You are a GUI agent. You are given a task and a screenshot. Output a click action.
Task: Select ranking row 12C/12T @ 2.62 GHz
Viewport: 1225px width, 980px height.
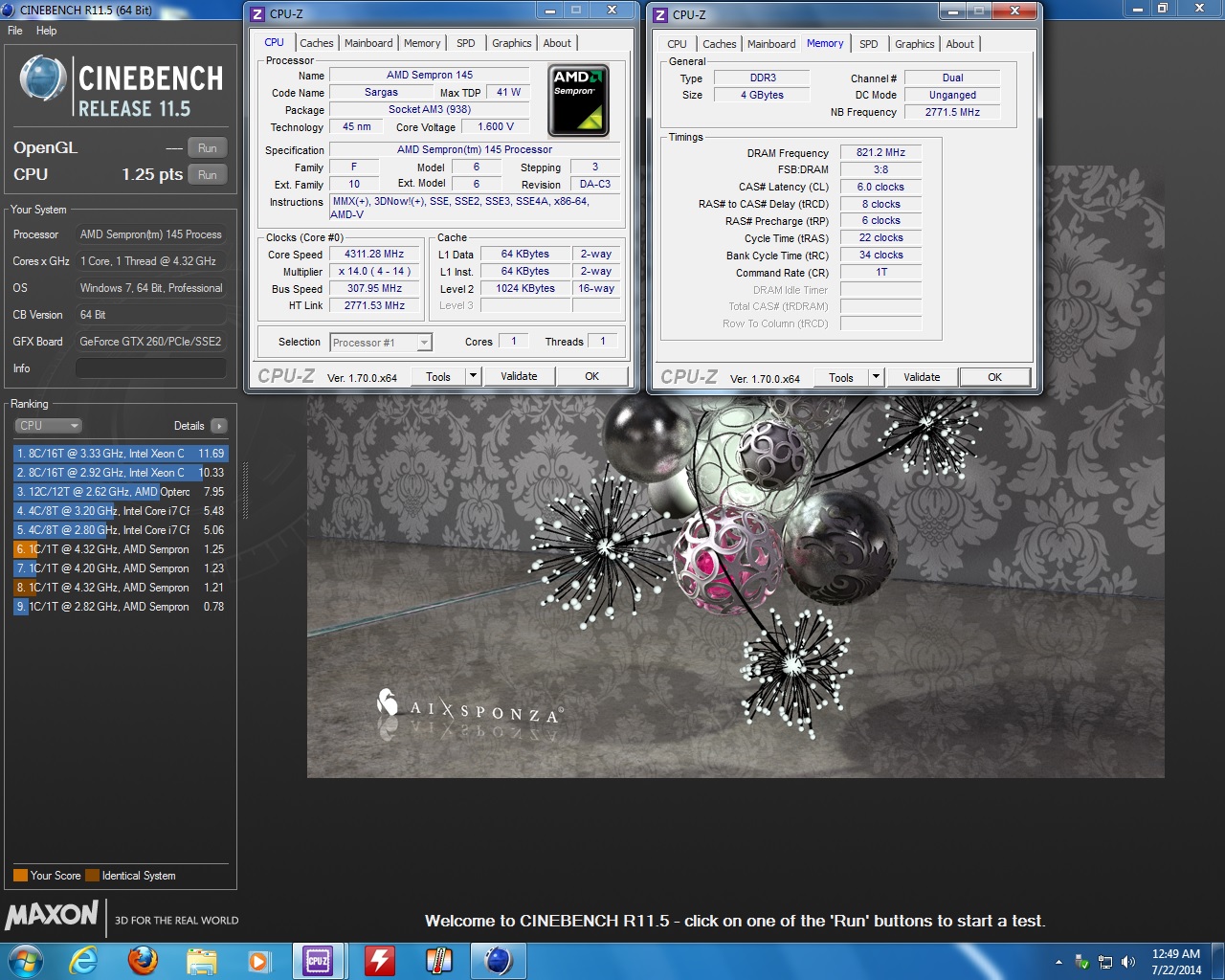coord(121,492)
